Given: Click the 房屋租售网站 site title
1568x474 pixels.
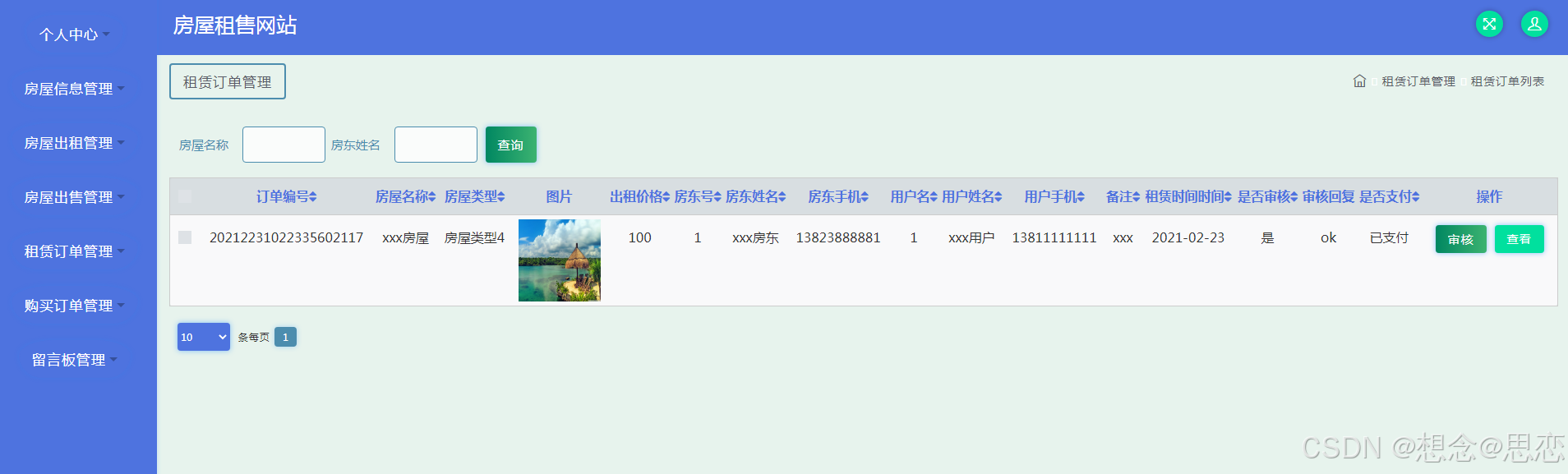Looking at the screenshot, I should pos(235,25).
